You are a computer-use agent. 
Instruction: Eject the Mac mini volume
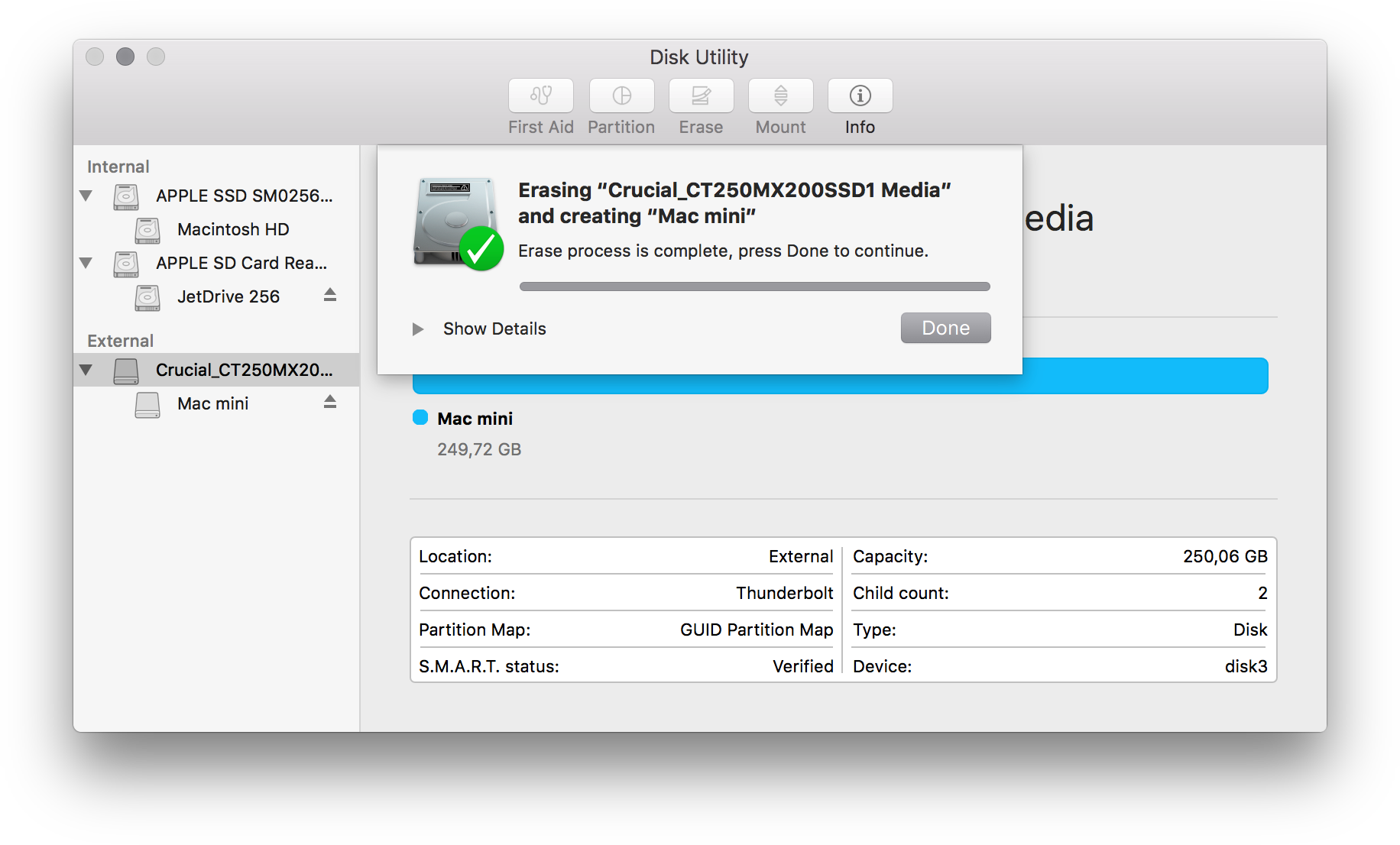point(330,402)
